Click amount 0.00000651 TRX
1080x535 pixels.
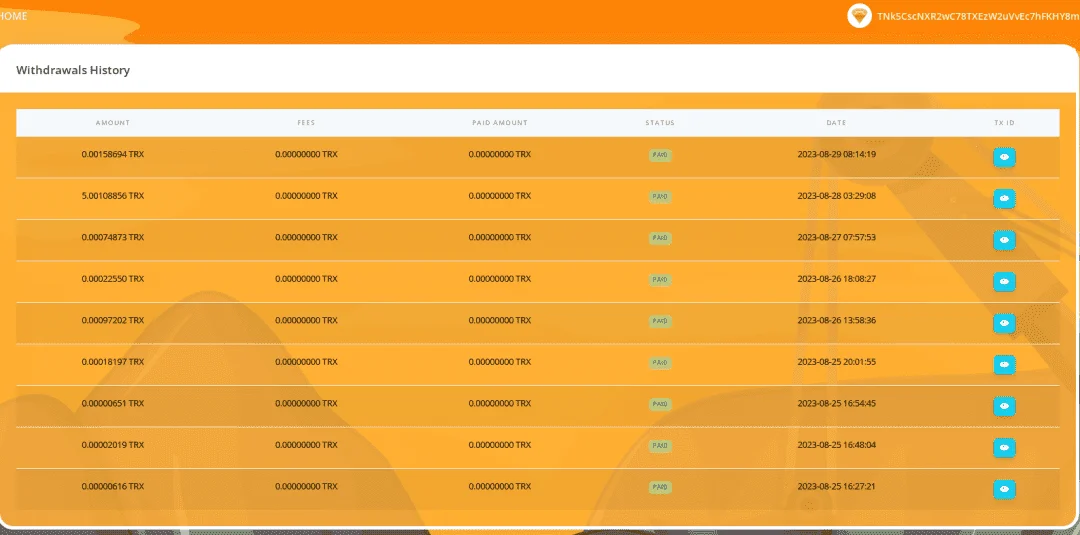[x=113, y=403]
